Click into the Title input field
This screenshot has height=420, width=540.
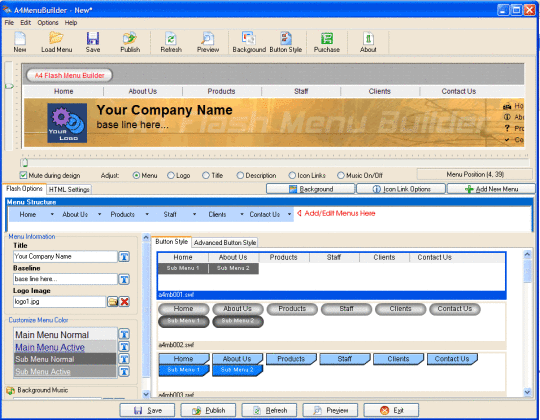[x=65, y=256]
